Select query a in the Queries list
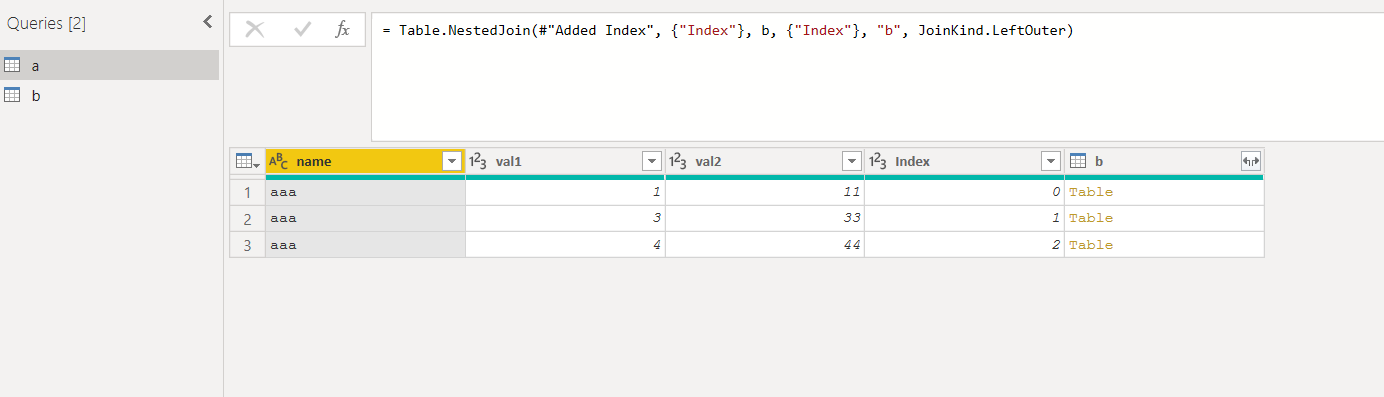The height and width of the screenshot is (397, 1384). click(x=110, y=65)
